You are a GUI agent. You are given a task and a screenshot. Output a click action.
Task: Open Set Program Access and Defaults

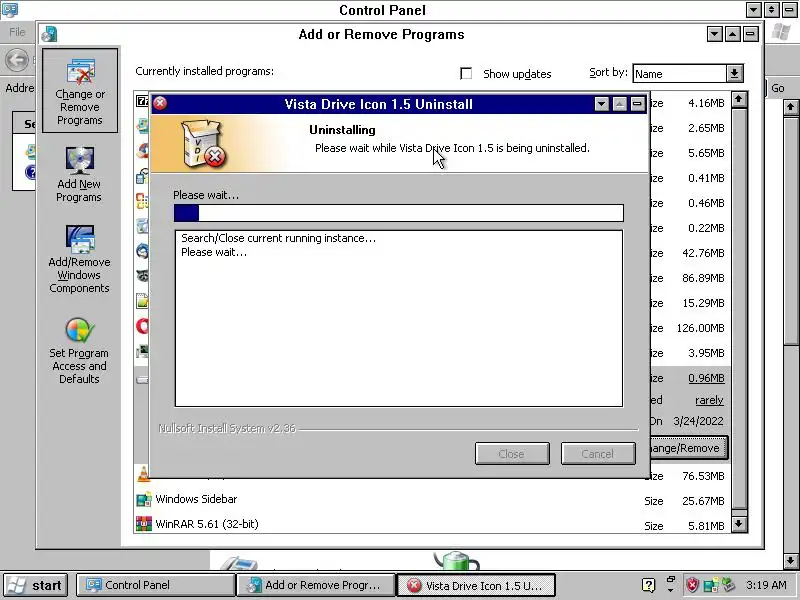79,351
